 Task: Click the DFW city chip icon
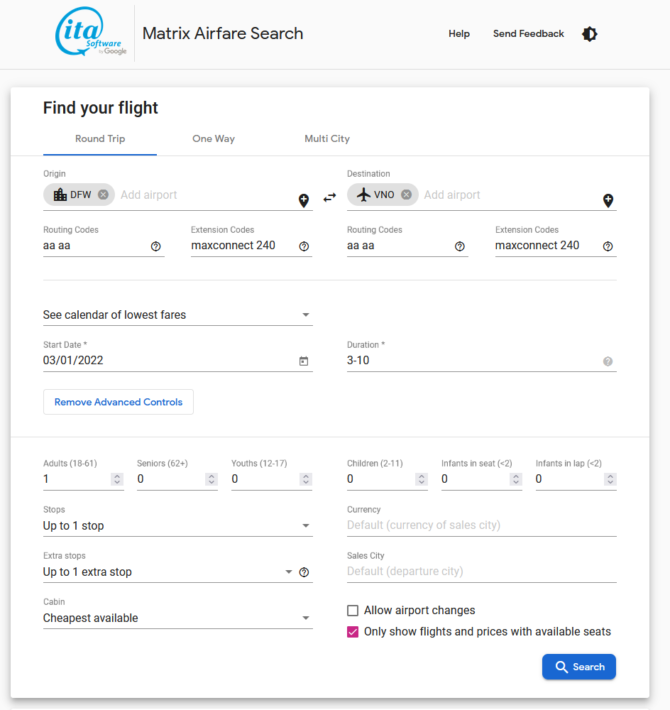click(x=60, y=195)
